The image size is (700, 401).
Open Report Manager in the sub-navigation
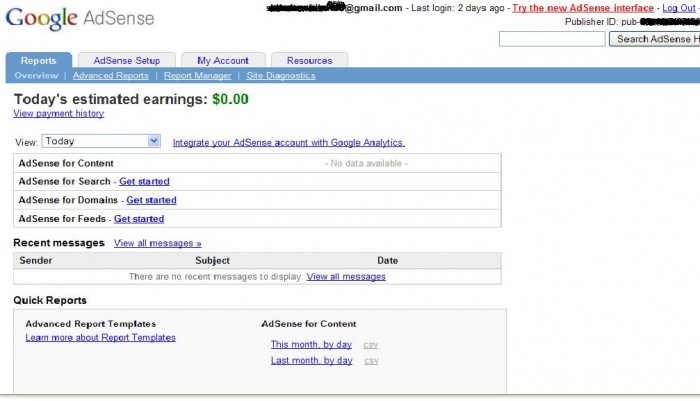pyautogui.click(x=198, y=75)
